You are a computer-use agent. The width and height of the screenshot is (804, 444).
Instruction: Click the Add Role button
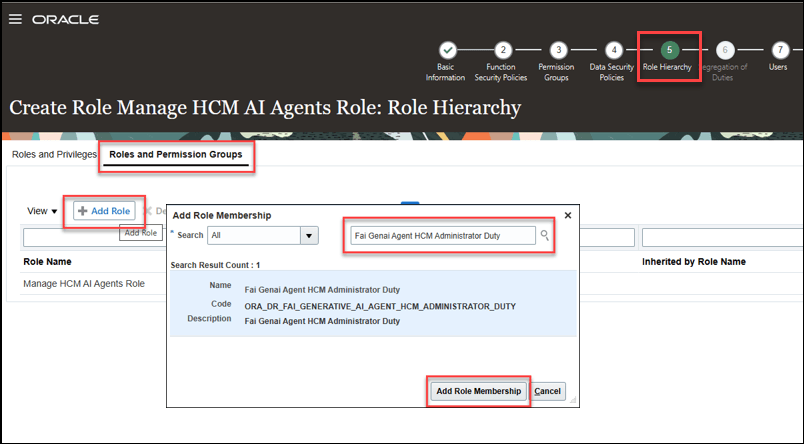[x=105, y=211]
